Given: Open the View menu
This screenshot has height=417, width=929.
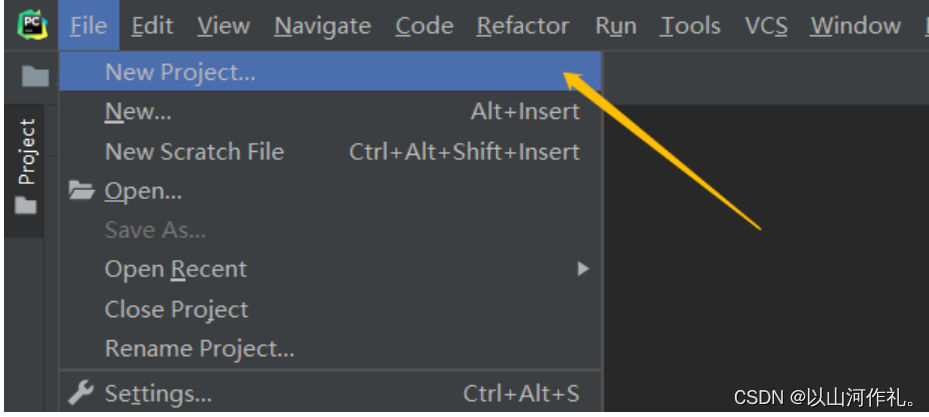Looking at the screenshot, I should tap(223, 25).
